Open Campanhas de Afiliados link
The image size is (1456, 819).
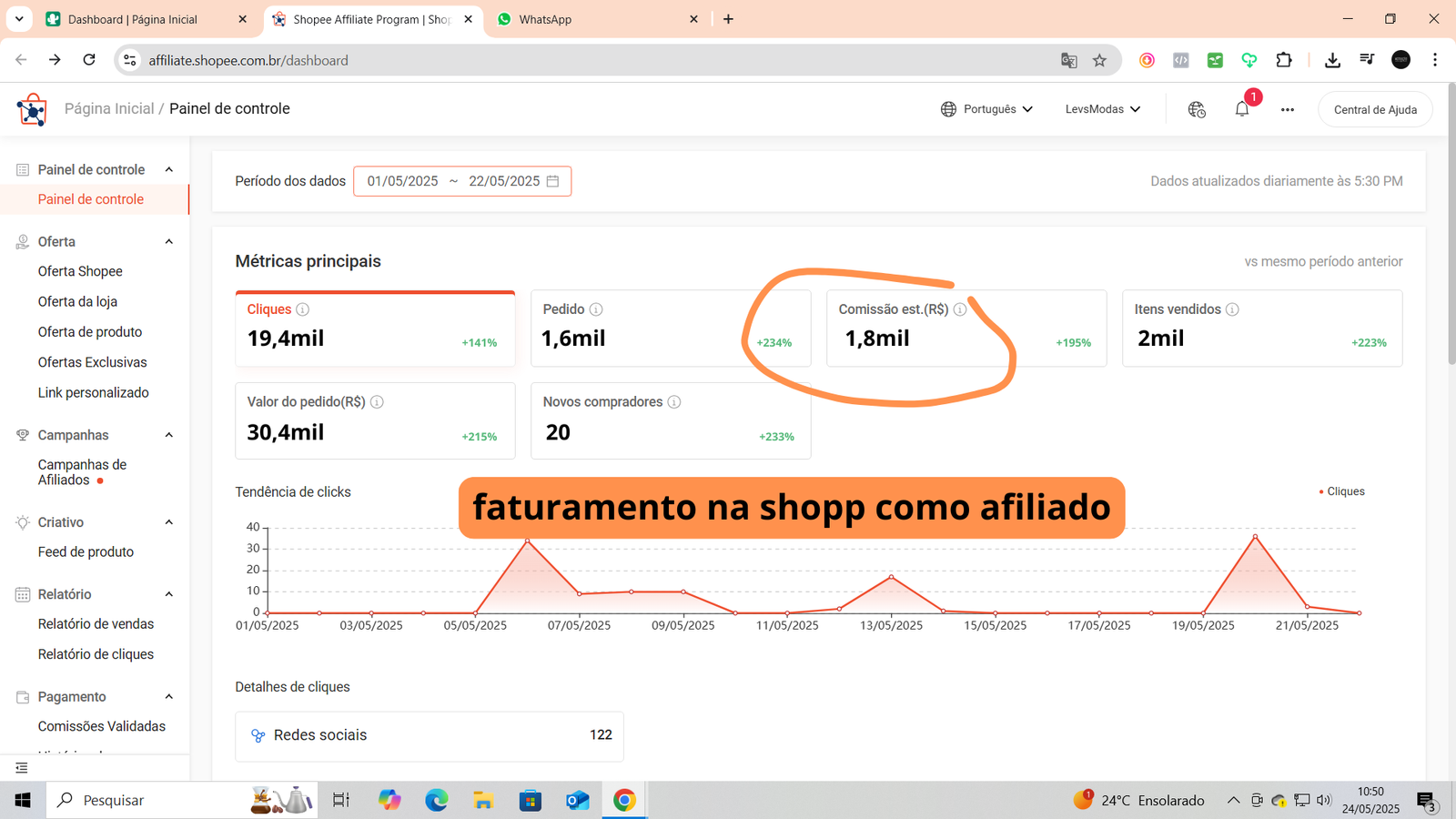(x=82, y=472)
